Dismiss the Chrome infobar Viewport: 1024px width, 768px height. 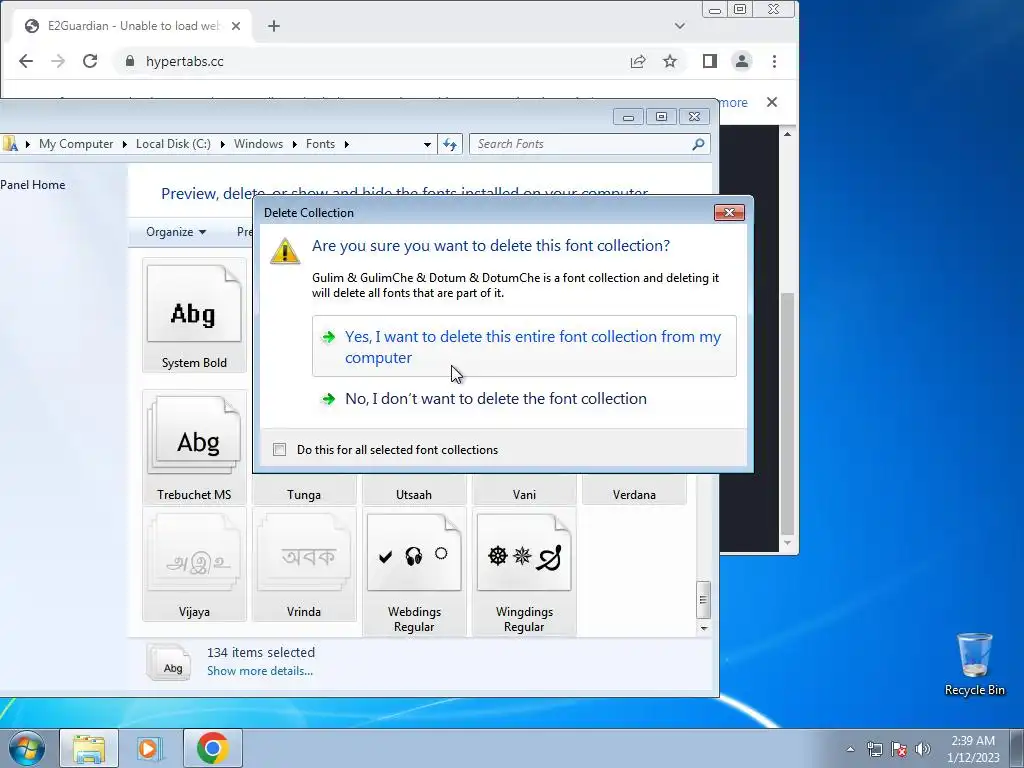tap(772, 103)
